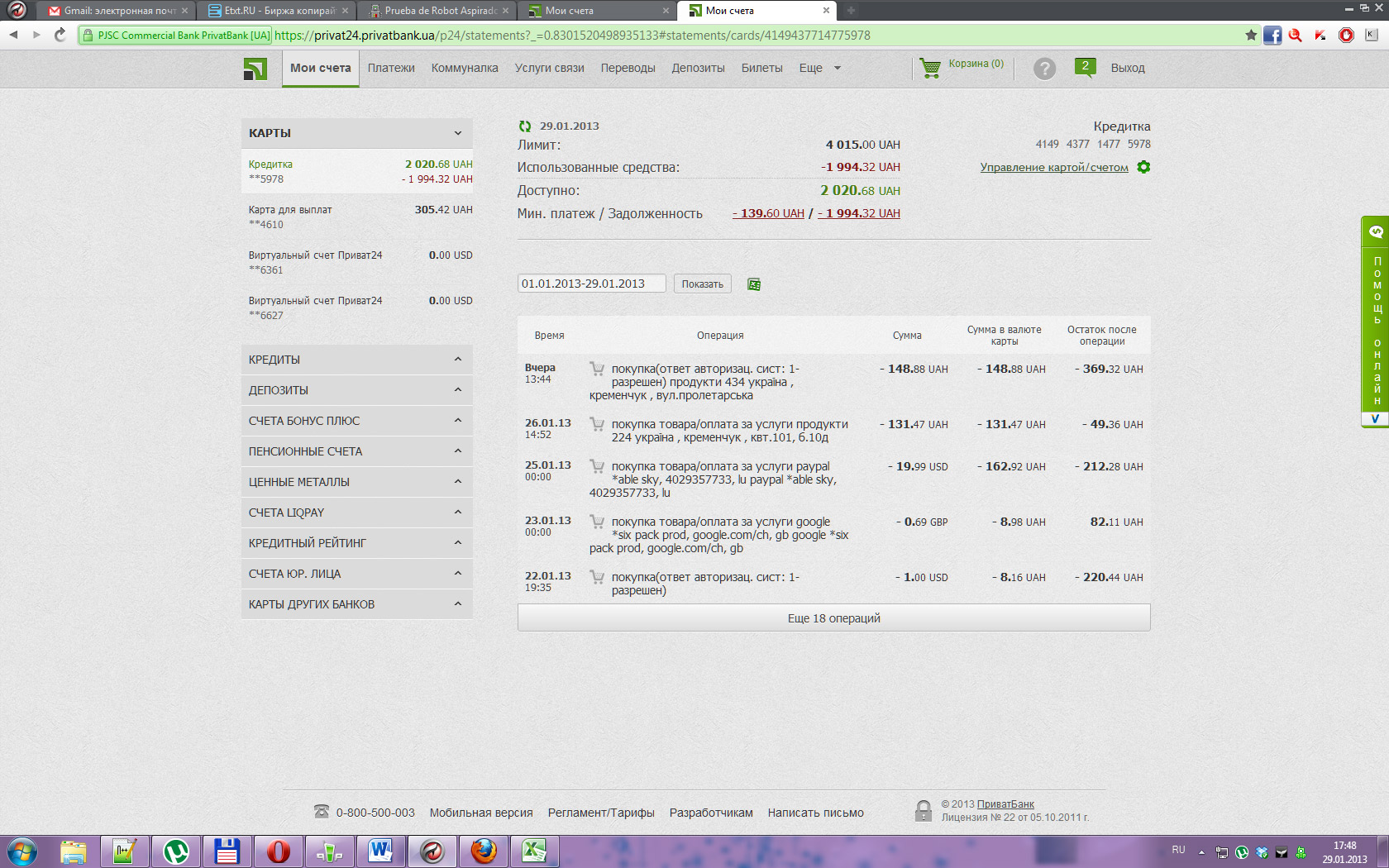Click the help question mark icon
Viewport: 1389px width, 868px height.
[1044, 69]
